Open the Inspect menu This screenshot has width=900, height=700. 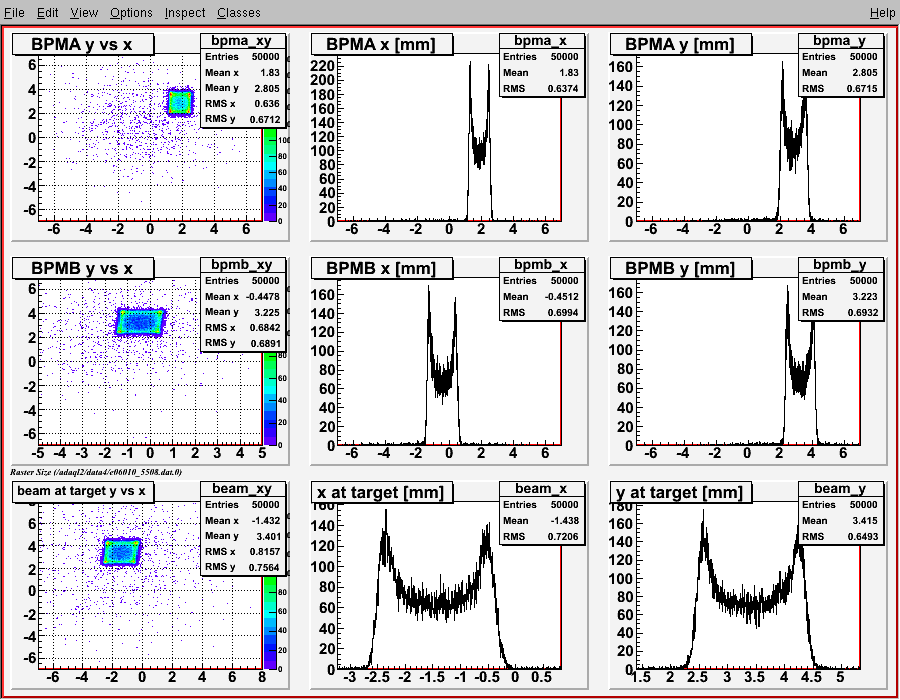point(185,13)
